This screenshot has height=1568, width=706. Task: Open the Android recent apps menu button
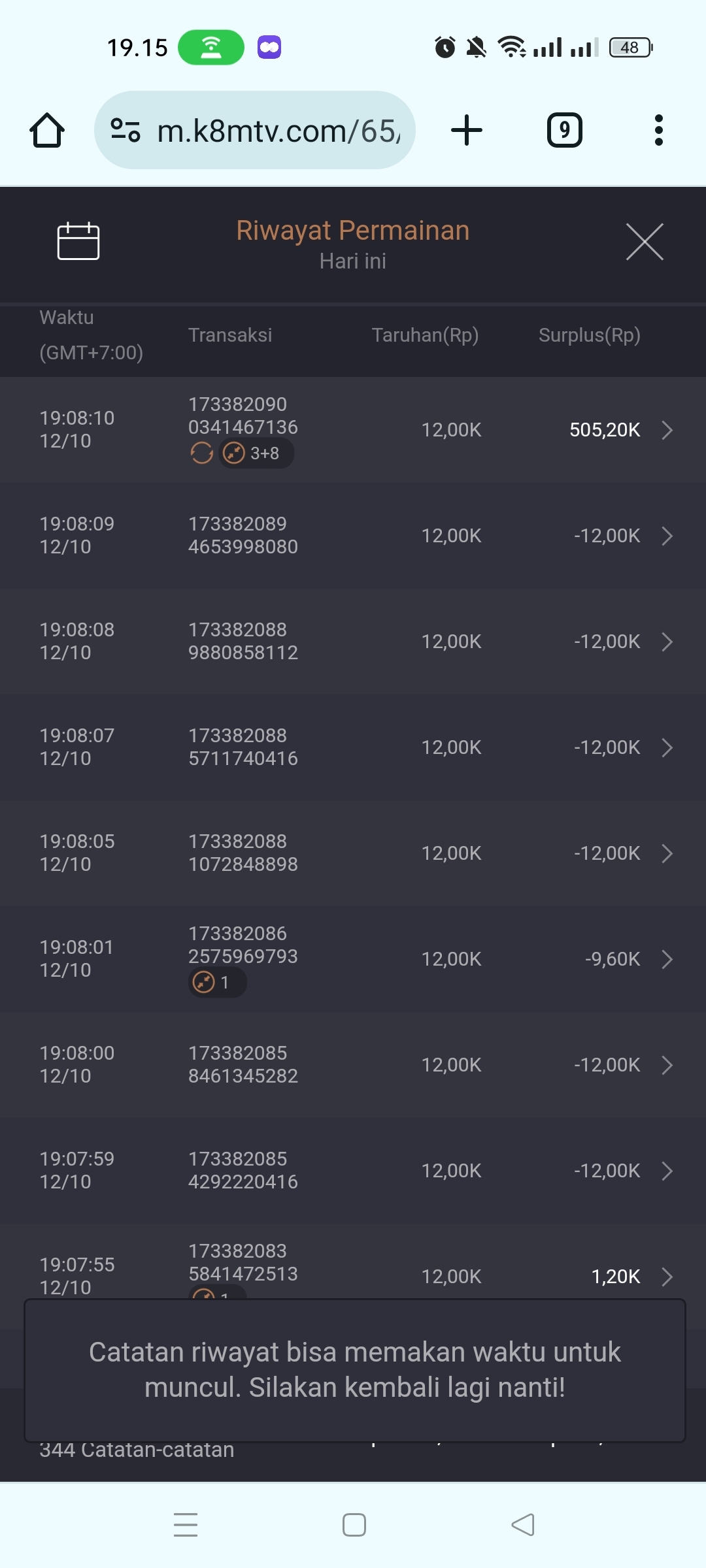pyautogui.click(x=186, y=1525)
